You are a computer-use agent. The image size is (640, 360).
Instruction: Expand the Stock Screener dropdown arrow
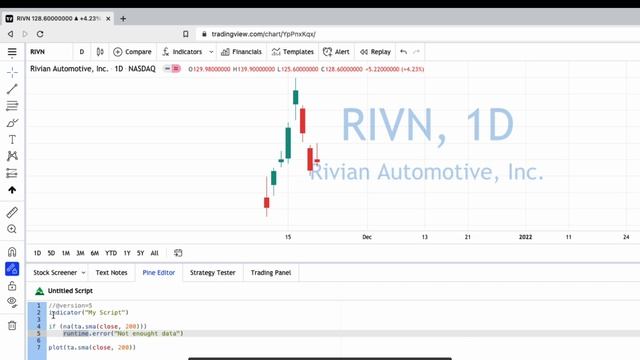(83, 273)
